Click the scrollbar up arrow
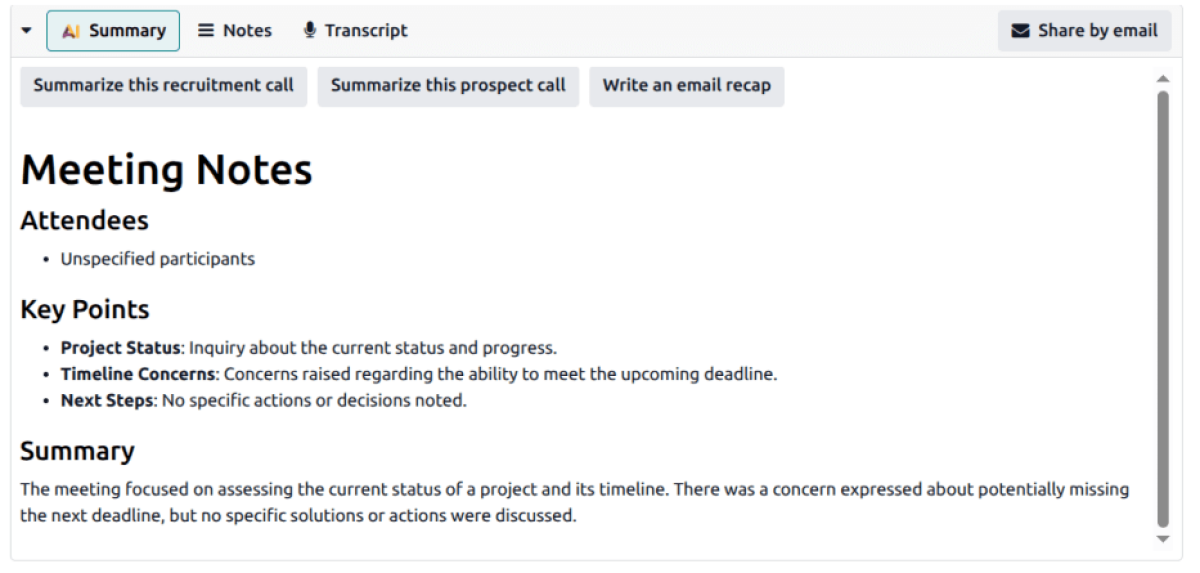This screenshot has height=573, width=1200. point(1162,79)
